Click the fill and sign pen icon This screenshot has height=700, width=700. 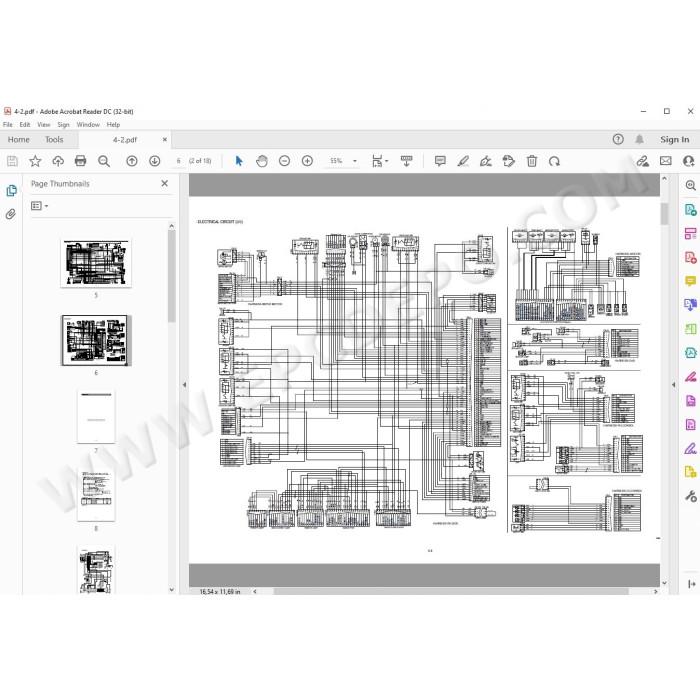pos(643,161)
